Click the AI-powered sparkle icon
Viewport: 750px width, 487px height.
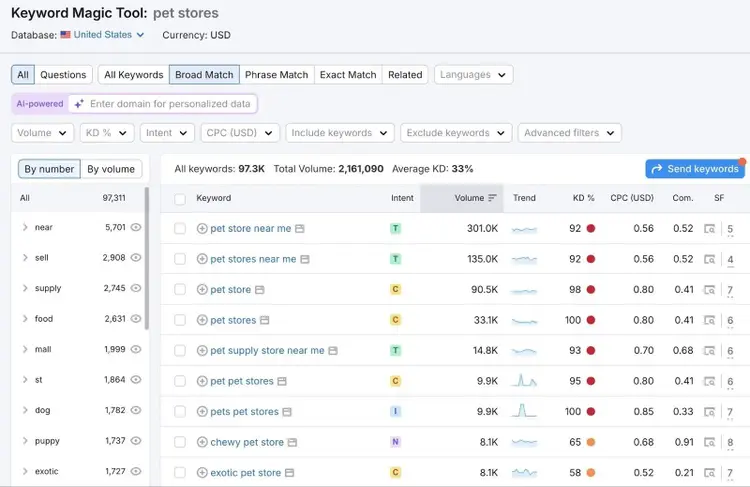tap(79, 104)
